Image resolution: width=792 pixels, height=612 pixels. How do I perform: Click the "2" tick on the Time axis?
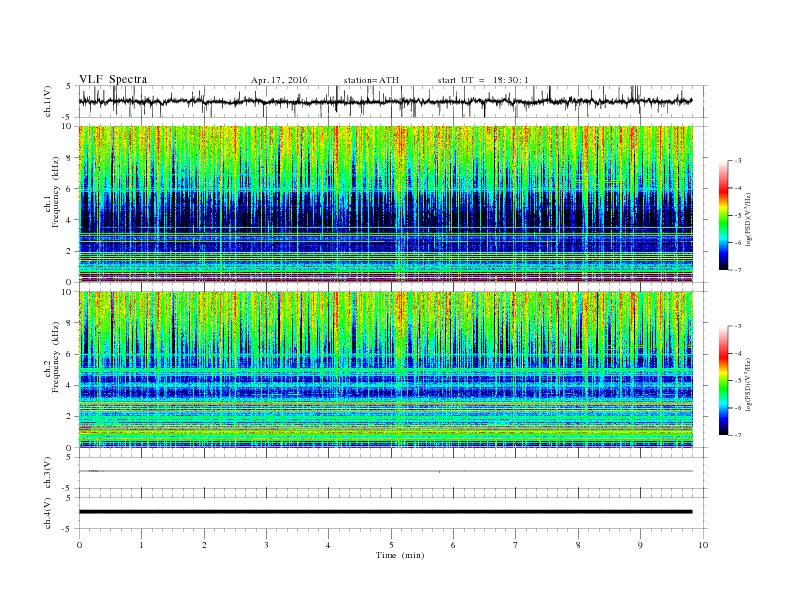click(x=204, y=545)
